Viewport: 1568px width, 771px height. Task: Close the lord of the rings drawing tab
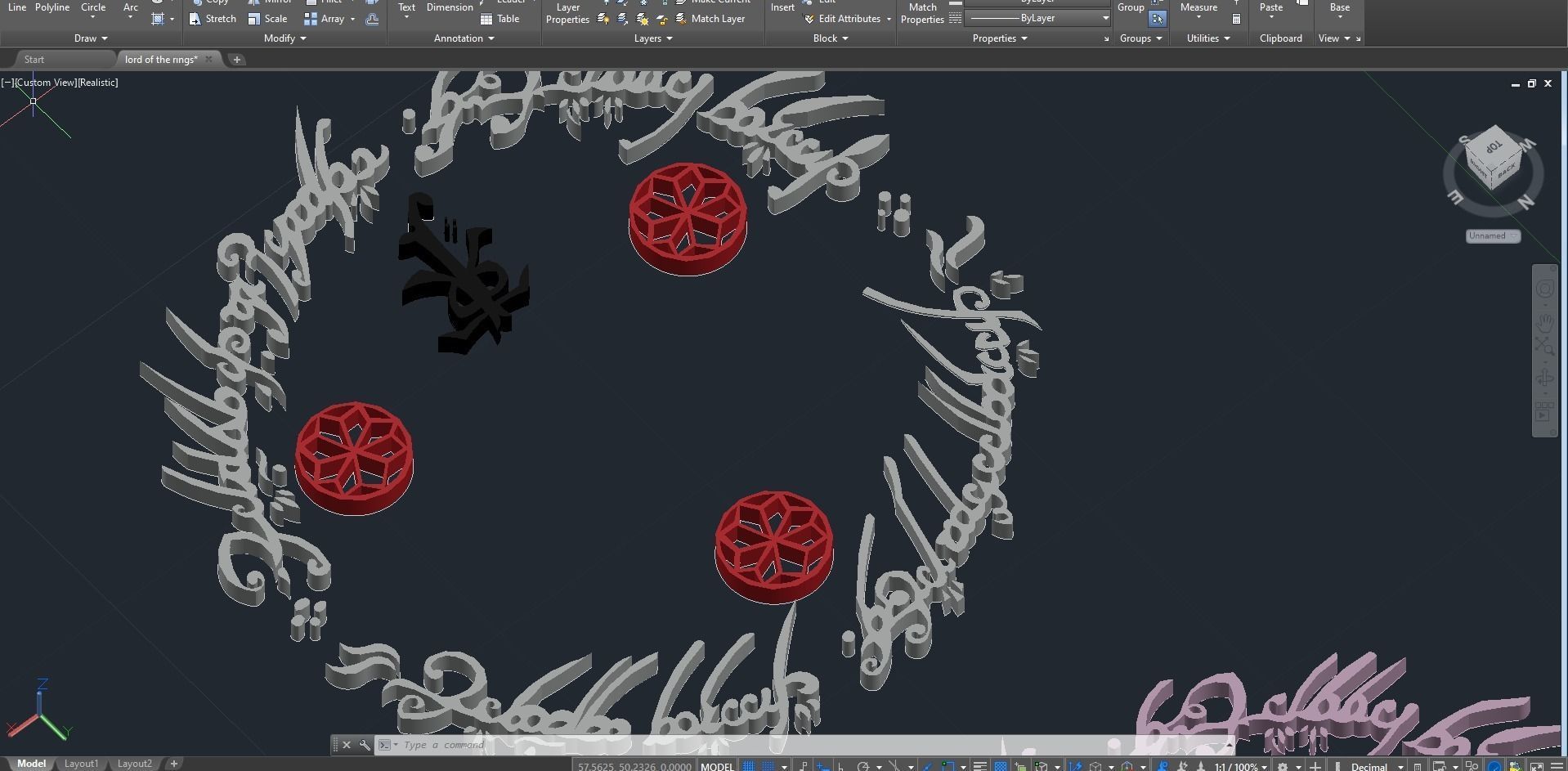click(x=208, y=59)
